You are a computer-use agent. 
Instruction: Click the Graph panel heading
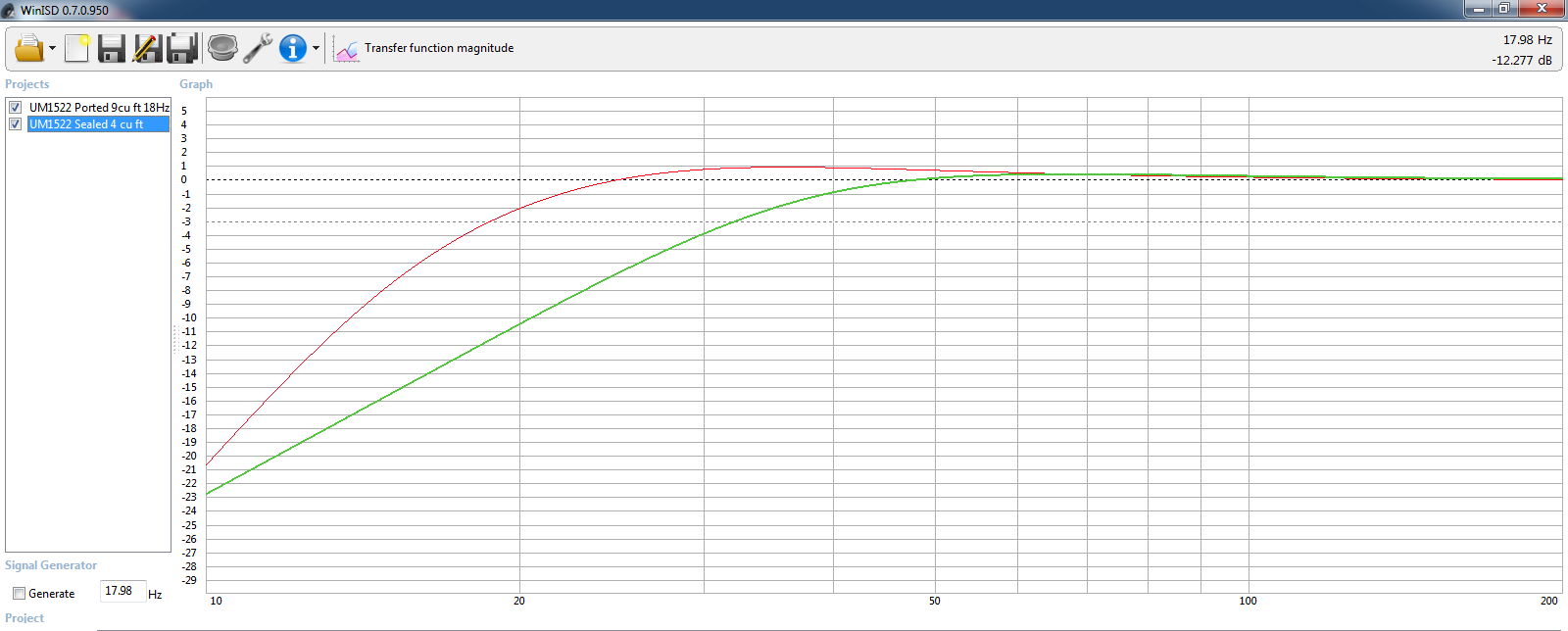tap(196, 84)
